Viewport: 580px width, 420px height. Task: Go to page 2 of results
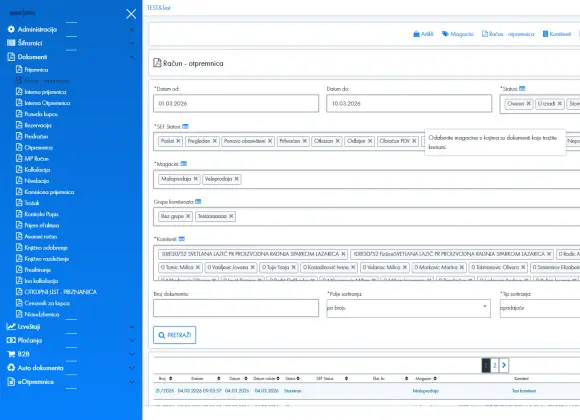click(x=495, y=366)
